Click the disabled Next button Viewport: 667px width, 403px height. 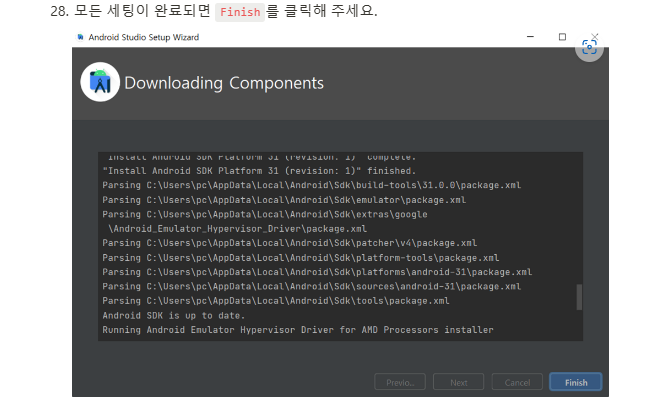tap(458, 382)
